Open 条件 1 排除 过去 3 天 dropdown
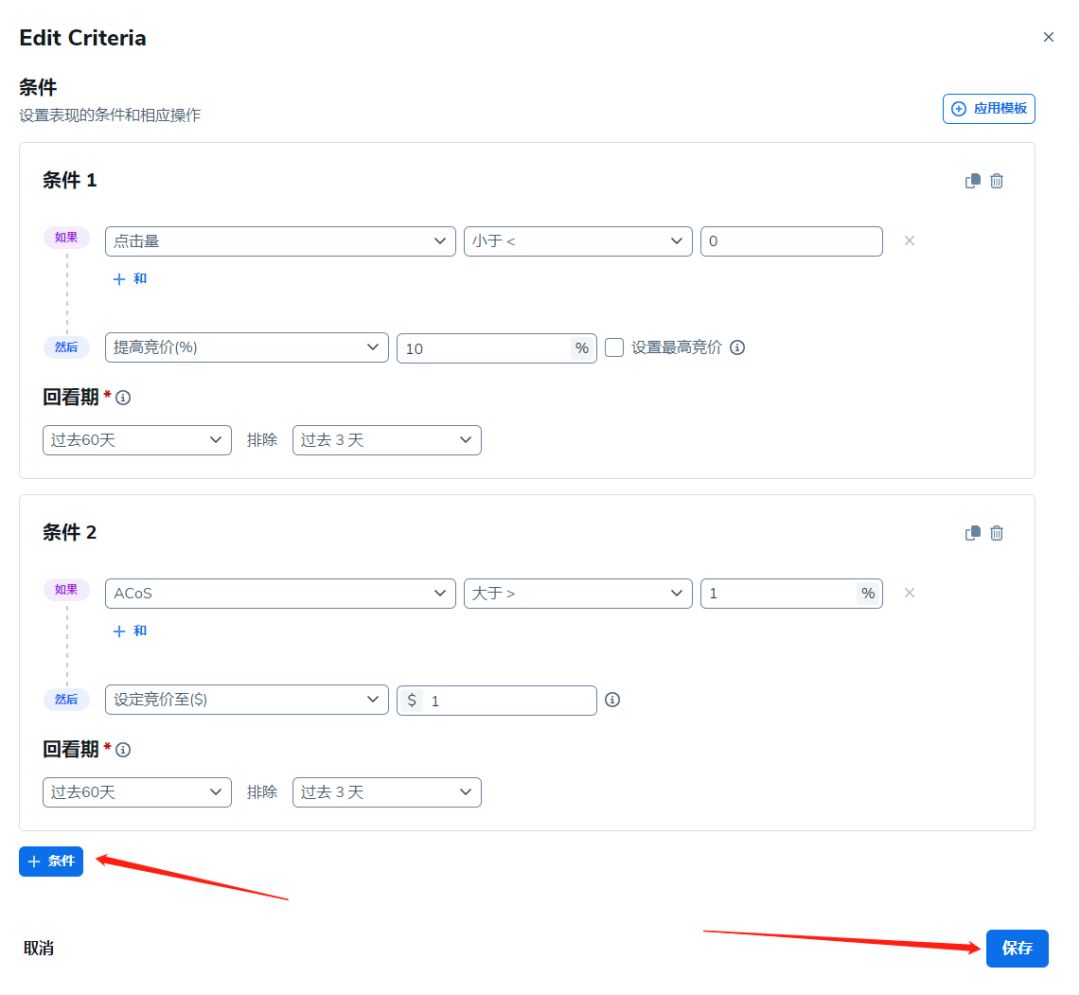Image resolution: width=1080 pixels, height=995 pixels. point(386,441)
